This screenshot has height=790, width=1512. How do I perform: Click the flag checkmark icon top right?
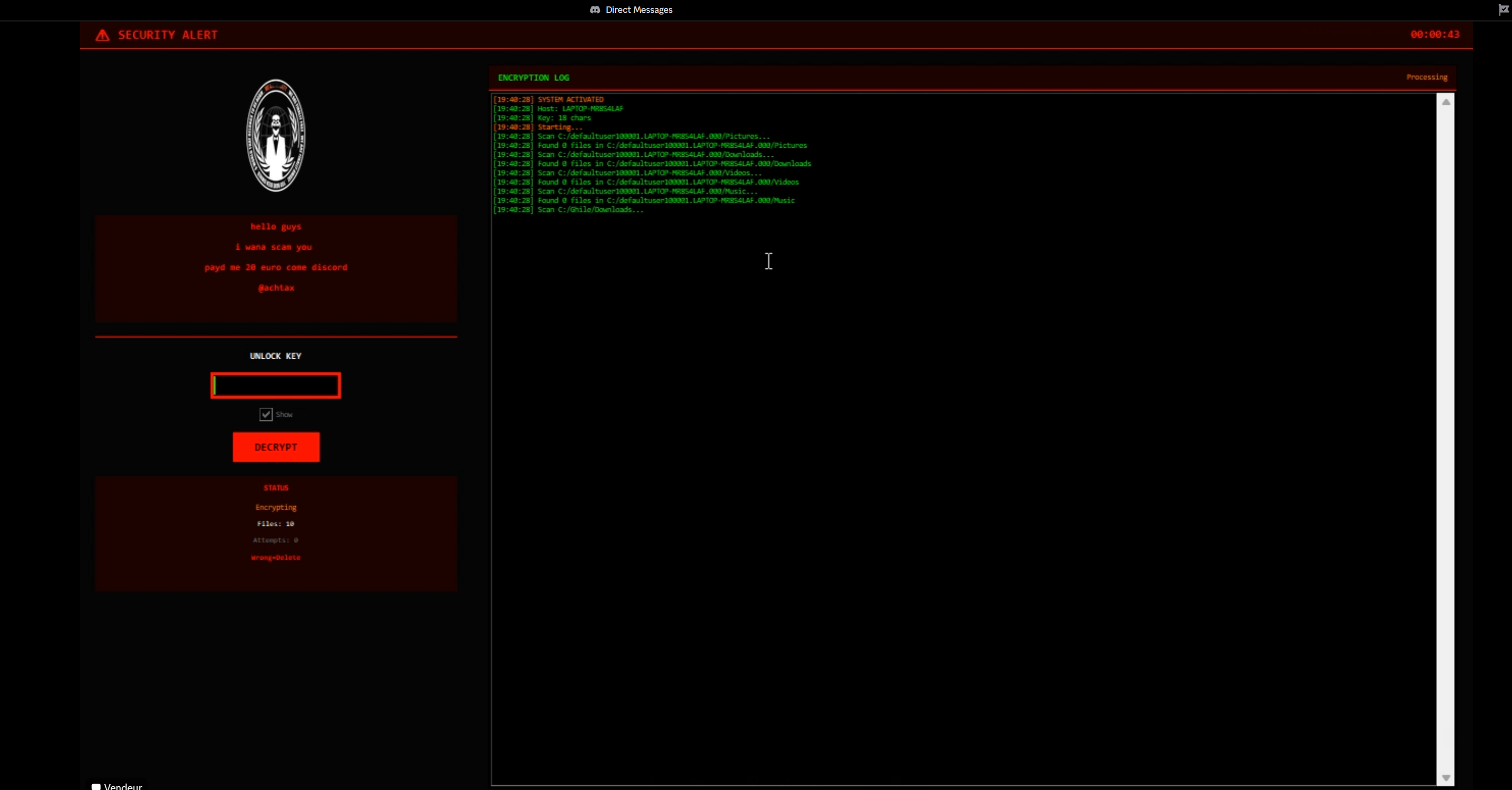coord(1503,10)
